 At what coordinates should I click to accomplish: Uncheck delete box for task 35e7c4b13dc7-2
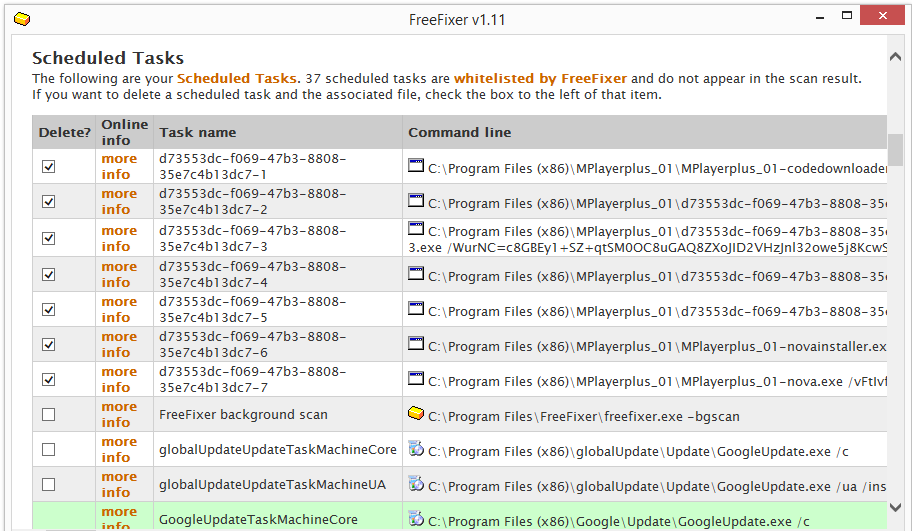point(49,201)
